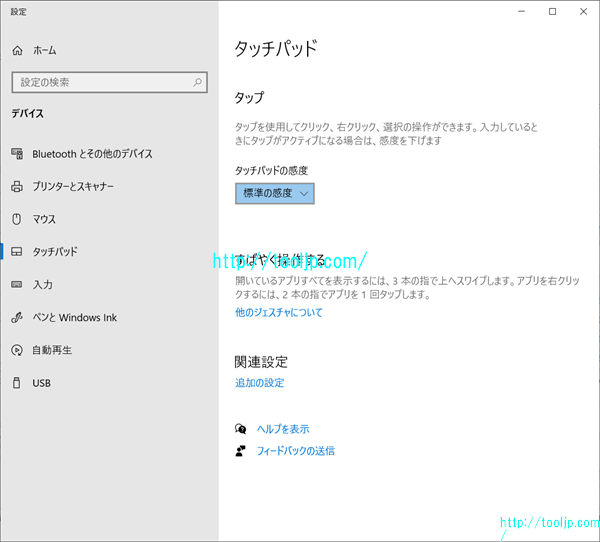Image resolution: width=600 pixels, height=542 pixels.
Task: Click the USB drive icon
Action: pos(16,382)
